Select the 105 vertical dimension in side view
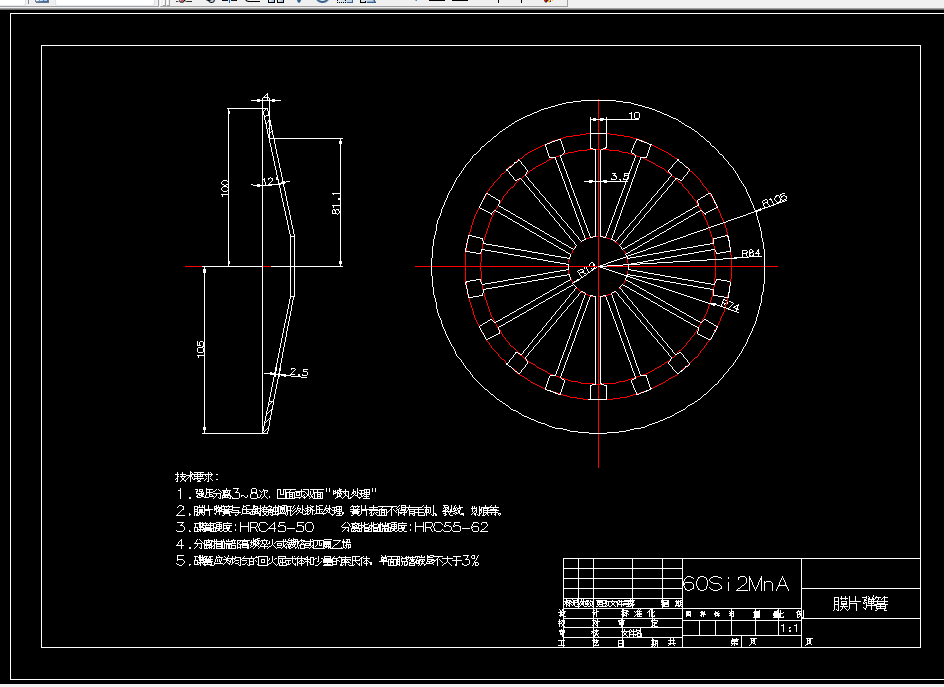 pyautogui.click(x=200, y=349)
